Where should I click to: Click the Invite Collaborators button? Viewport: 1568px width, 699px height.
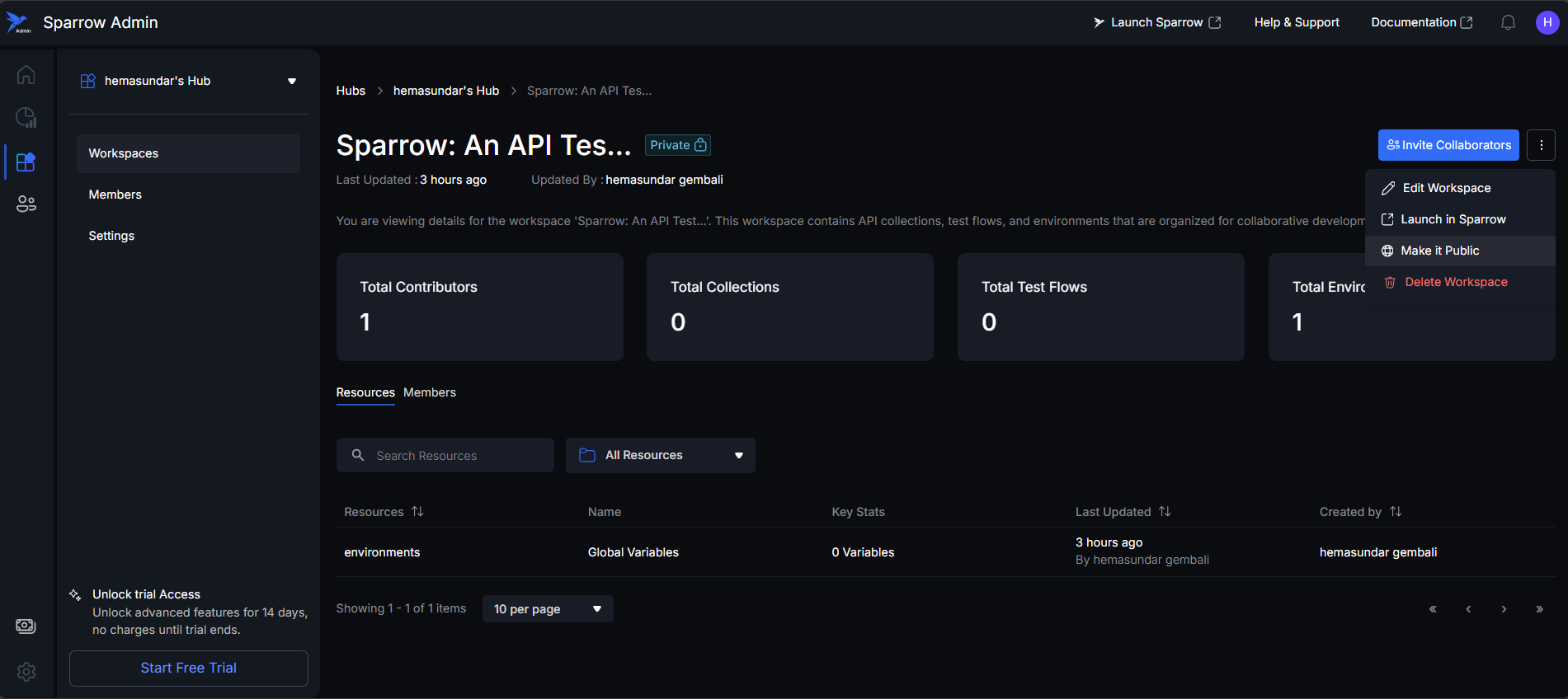point(1448,145)
